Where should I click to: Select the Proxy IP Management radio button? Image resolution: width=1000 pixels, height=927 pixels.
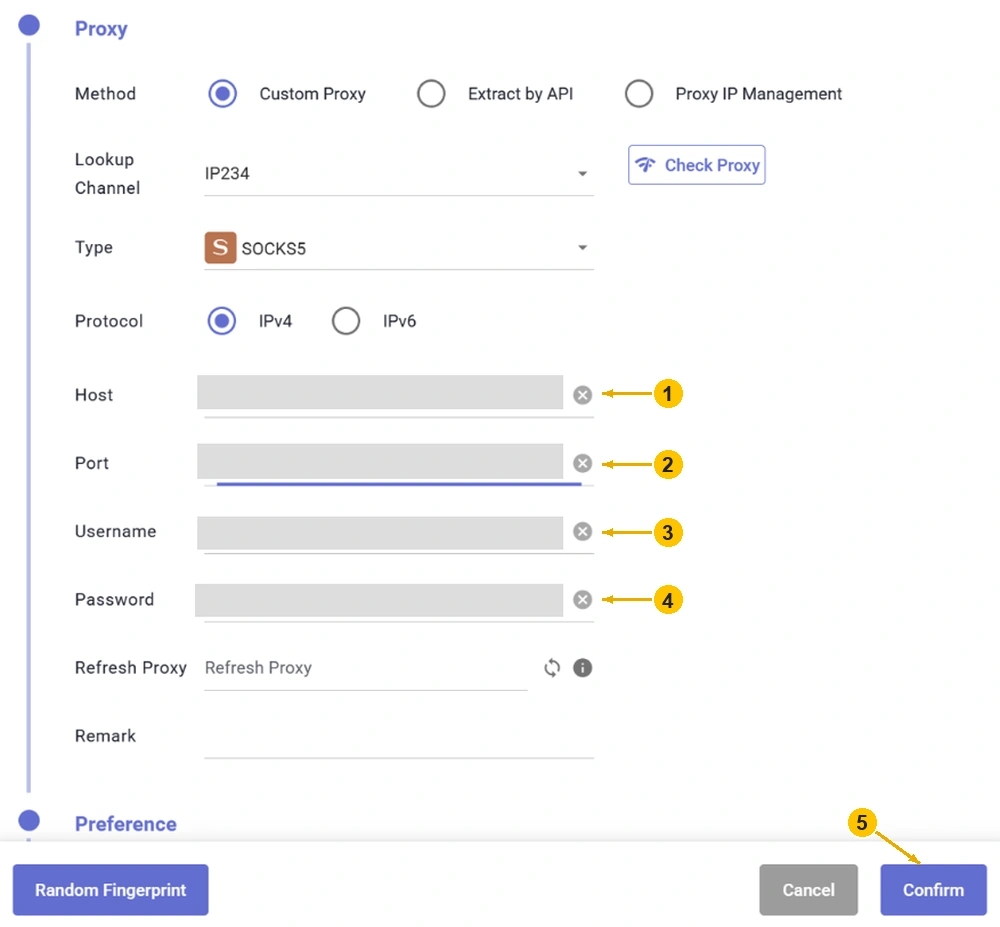click(639, 94)
